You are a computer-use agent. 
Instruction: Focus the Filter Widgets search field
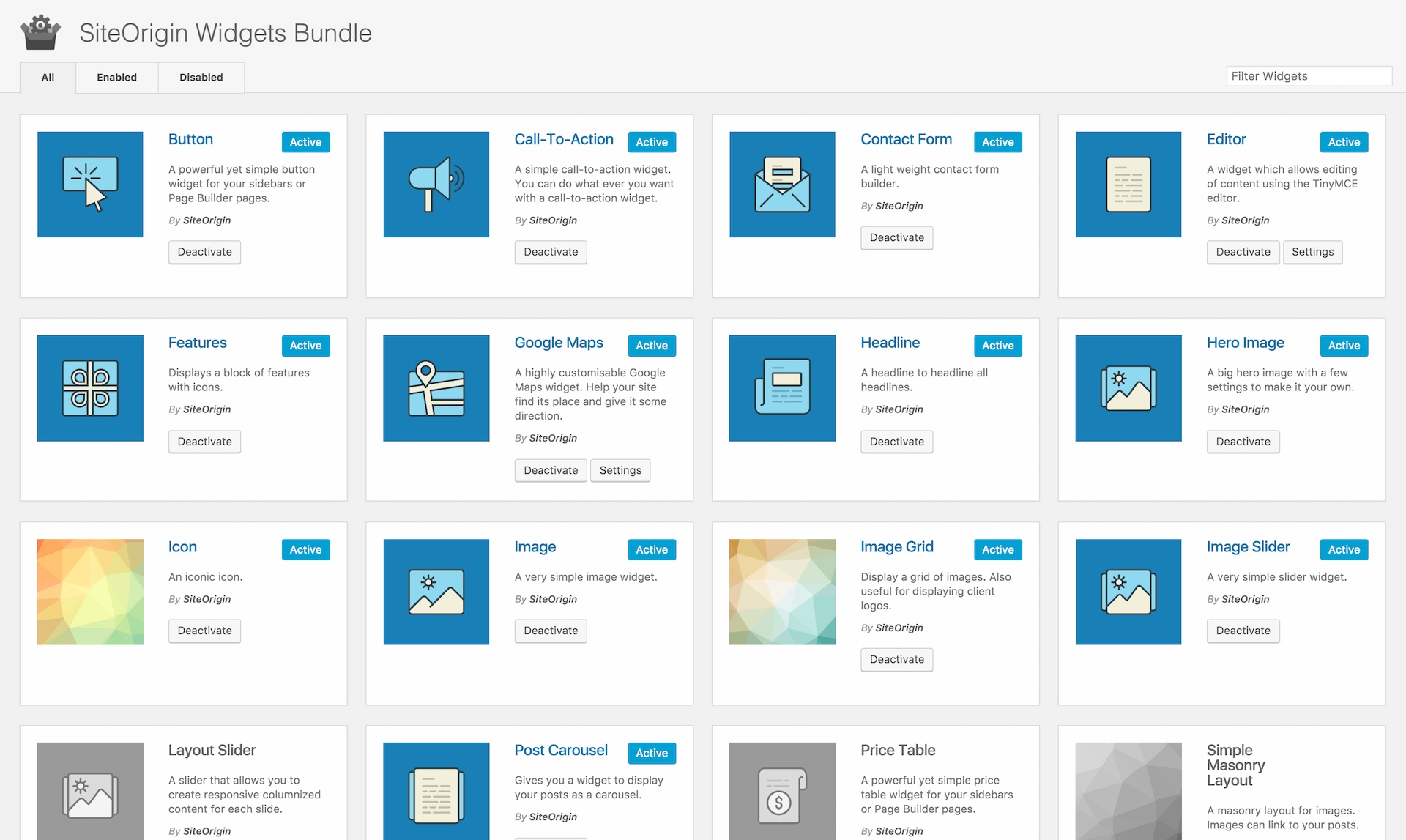tap(1309, 76)
